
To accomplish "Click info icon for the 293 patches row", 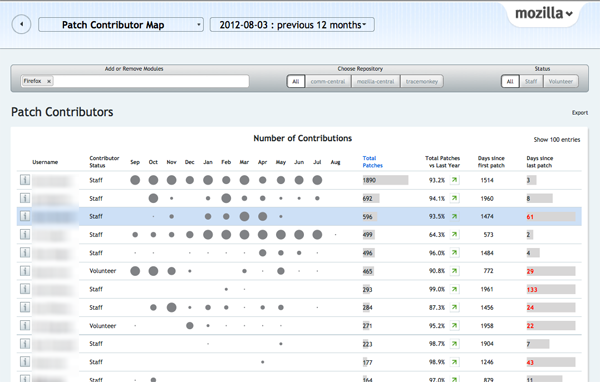I will (x=25, y=289).
